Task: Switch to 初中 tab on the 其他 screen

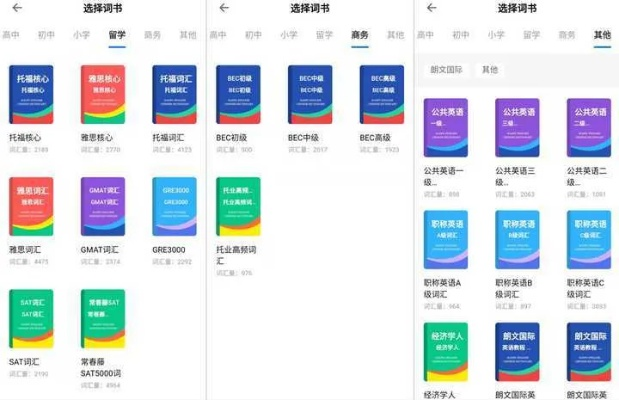Action: tap(461, 35)
